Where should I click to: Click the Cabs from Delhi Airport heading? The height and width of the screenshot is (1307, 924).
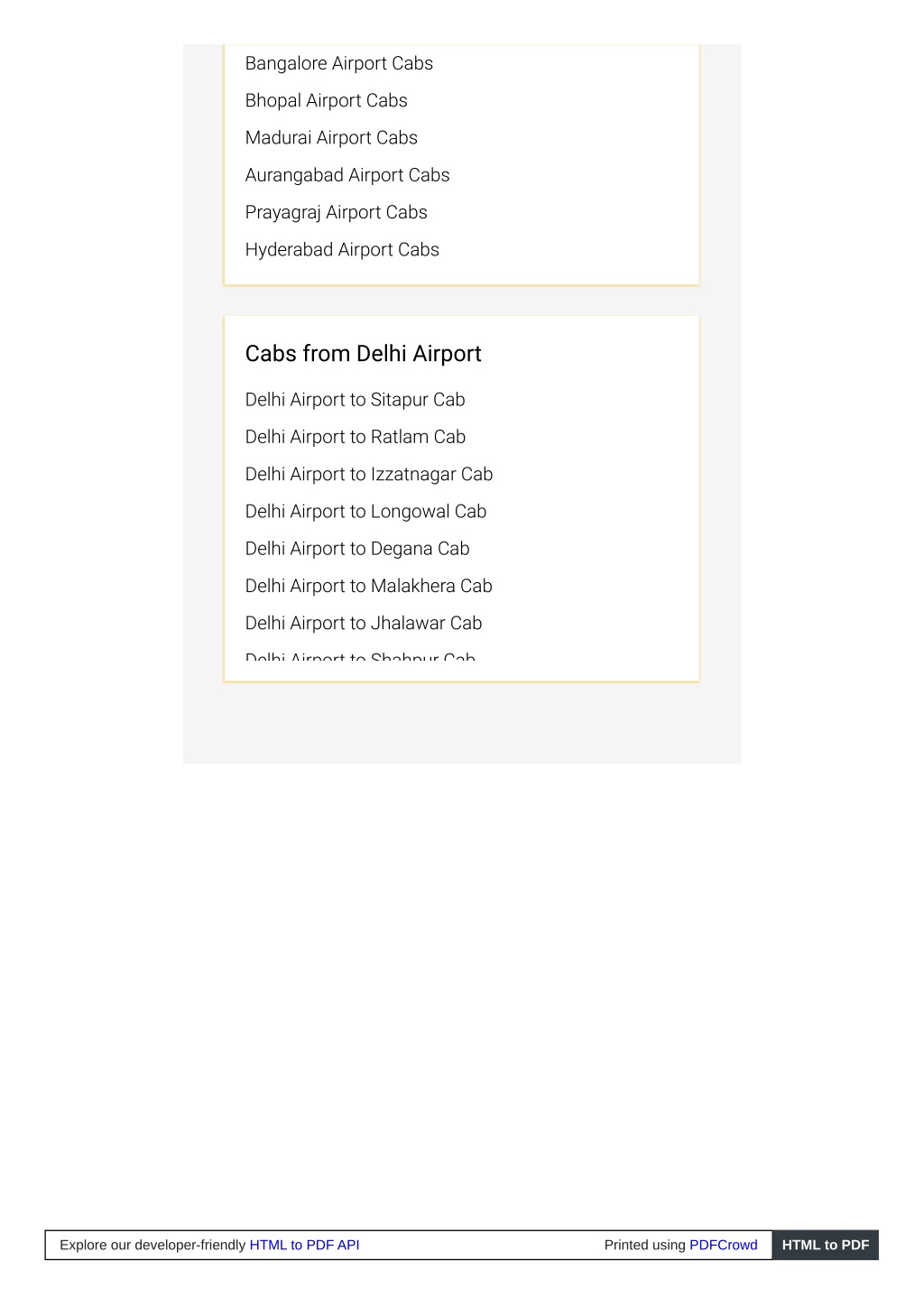tap(364, 354)
